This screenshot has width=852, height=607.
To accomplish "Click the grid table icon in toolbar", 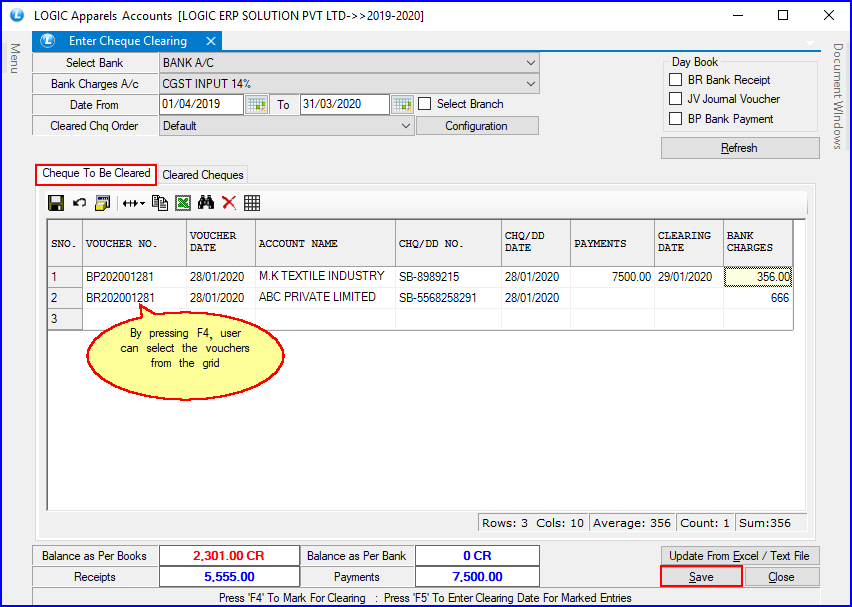I will coord(252,203).
